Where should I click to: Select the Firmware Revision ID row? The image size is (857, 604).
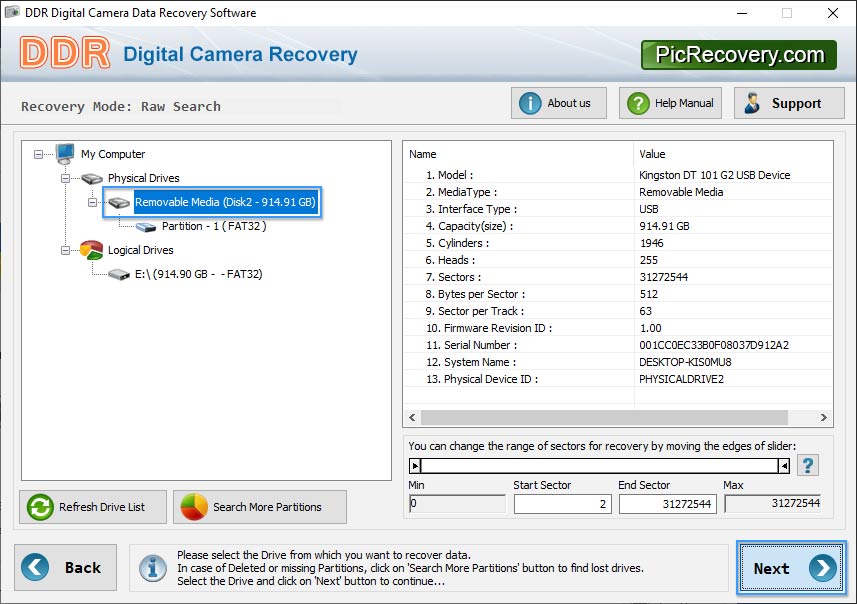click(x=618, y=328)
